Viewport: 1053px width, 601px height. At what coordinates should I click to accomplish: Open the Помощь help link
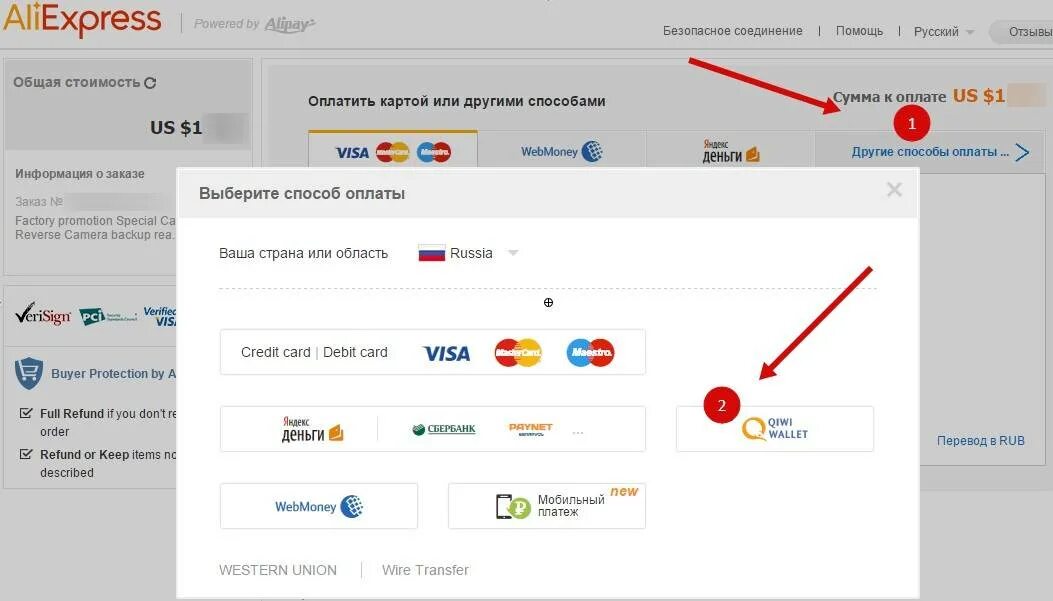(x=859, y=31)
